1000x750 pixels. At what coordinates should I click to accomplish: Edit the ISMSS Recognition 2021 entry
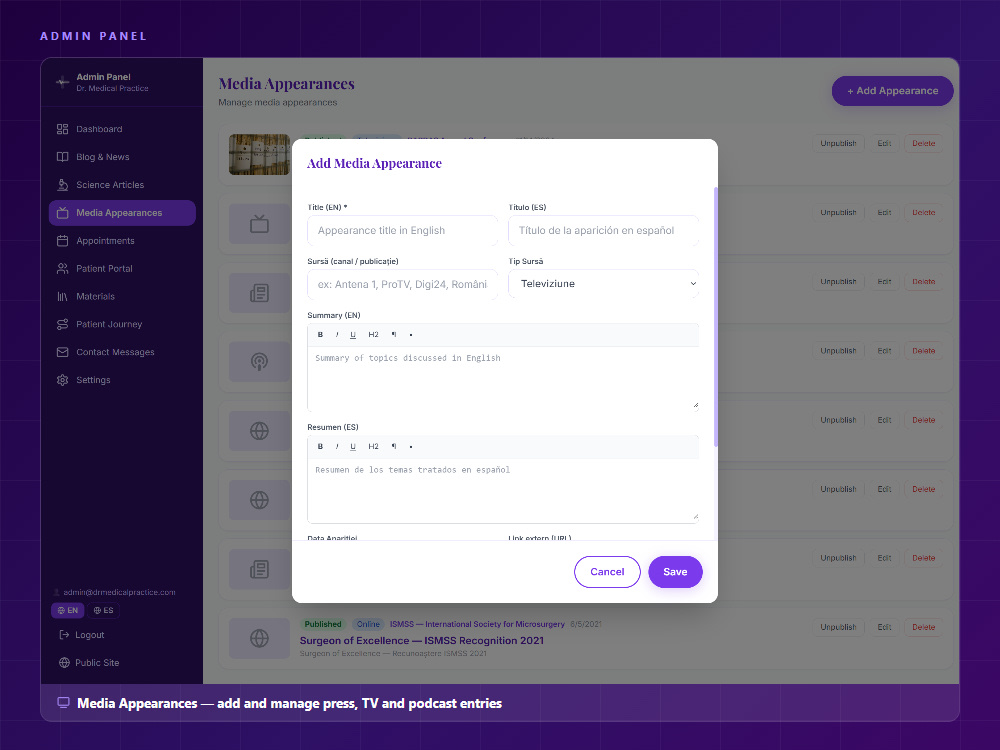(884, 628)
